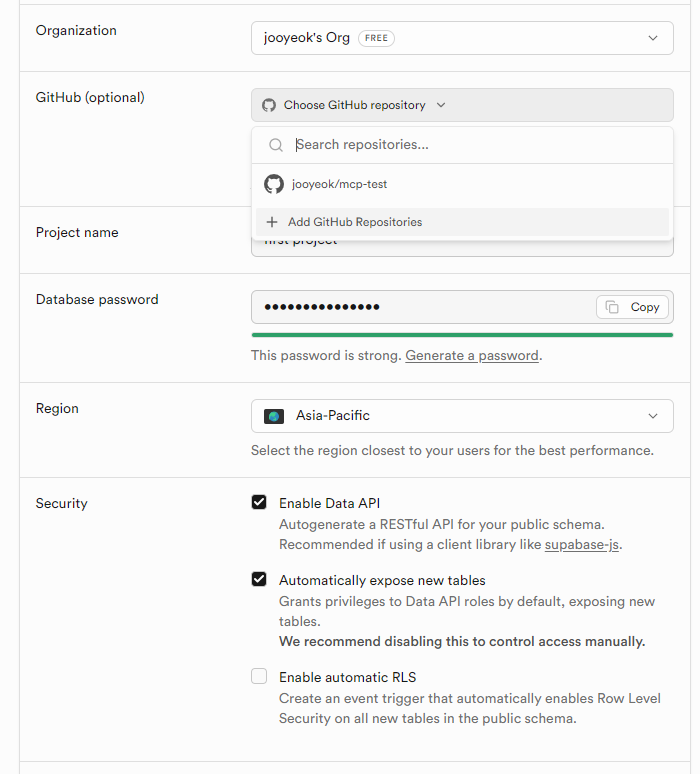Copy the database password
The image size is (700, 774).
(632, 307)
